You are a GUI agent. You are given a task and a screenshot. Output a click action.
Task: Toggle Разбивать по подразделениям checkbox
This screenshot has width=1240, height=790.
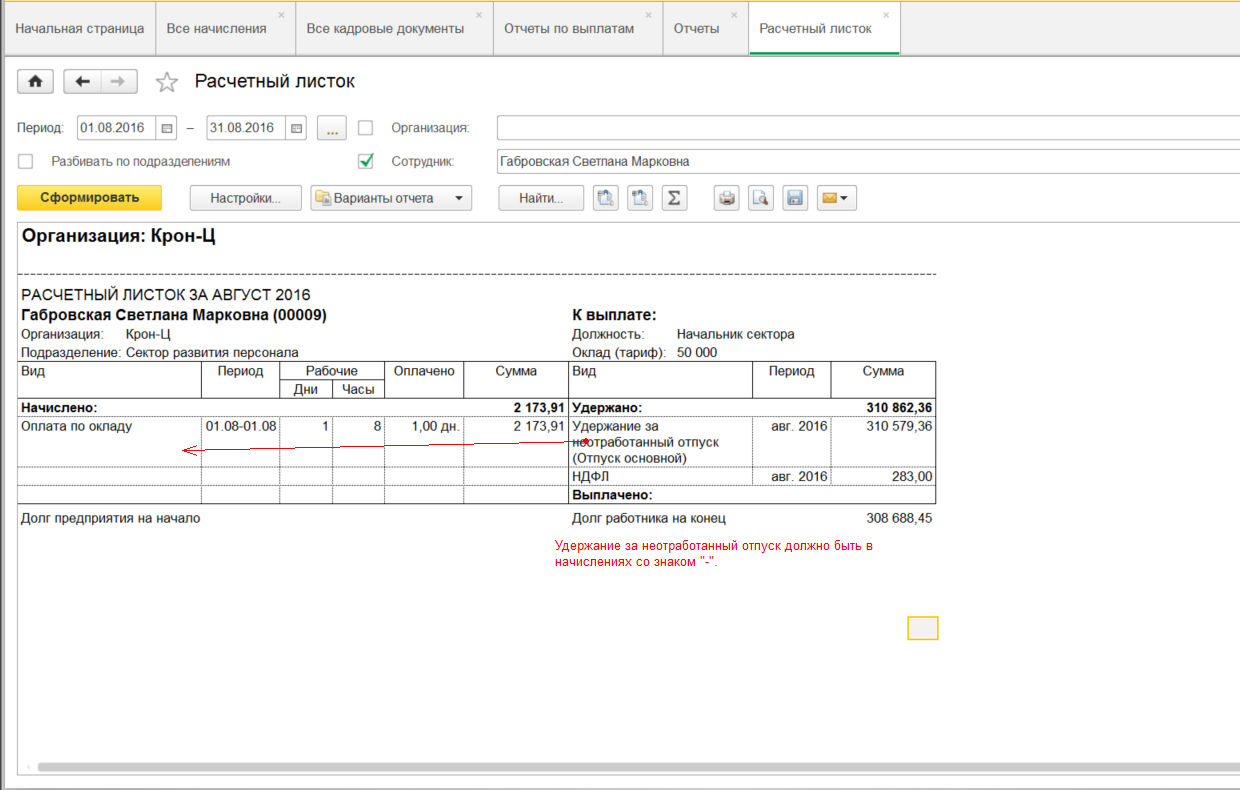tap(26, 161)
